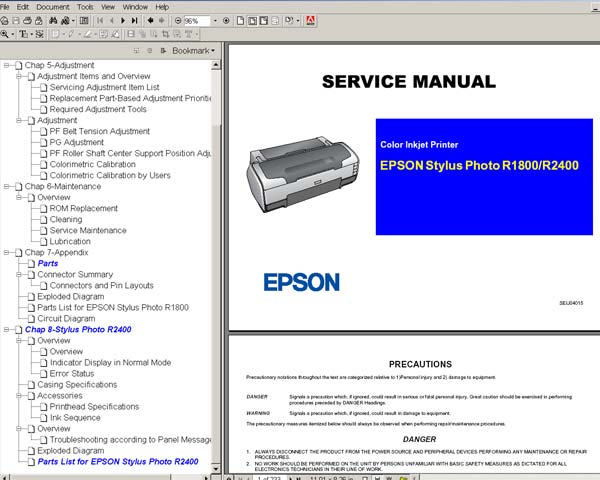Click bookmark pane scroll down arrow
The image size is (600, 480).
tap(216, 468)
